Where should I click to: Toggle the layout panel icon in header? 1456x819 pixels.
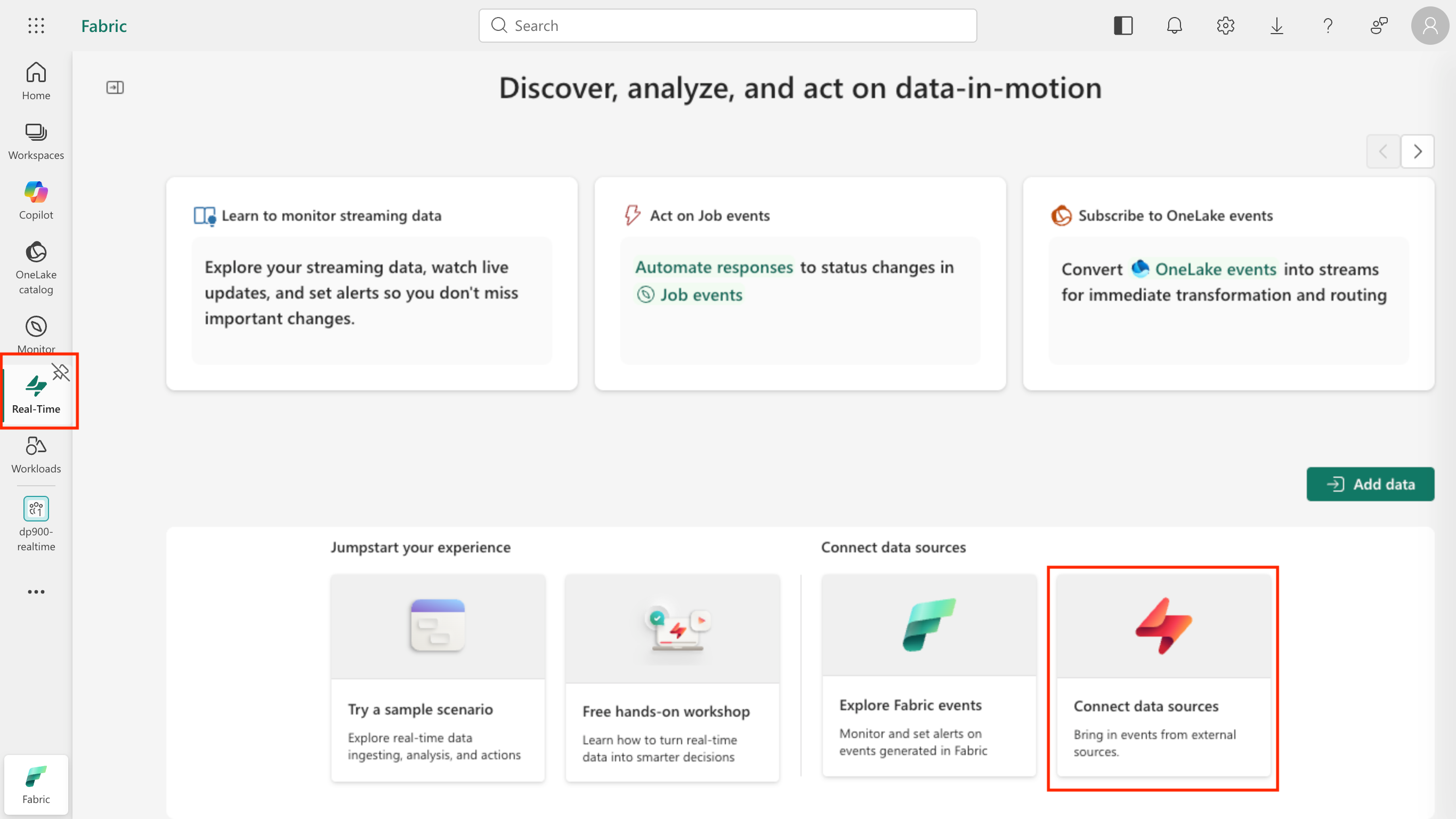click(1123, 26)
